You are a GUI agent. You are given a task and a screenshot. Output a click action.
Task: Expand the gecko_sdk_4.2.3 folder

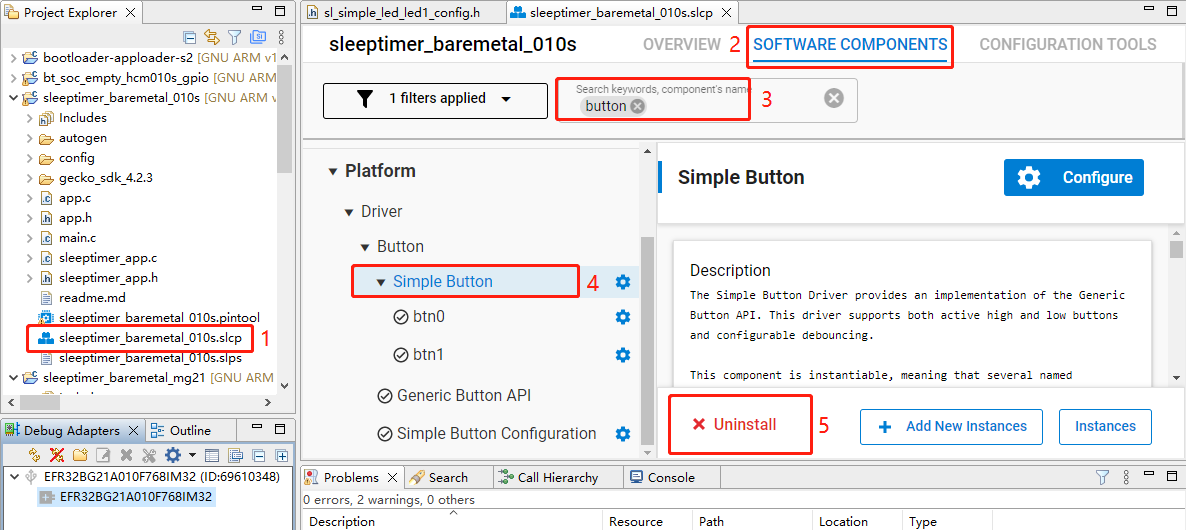(x=29, y=178)
